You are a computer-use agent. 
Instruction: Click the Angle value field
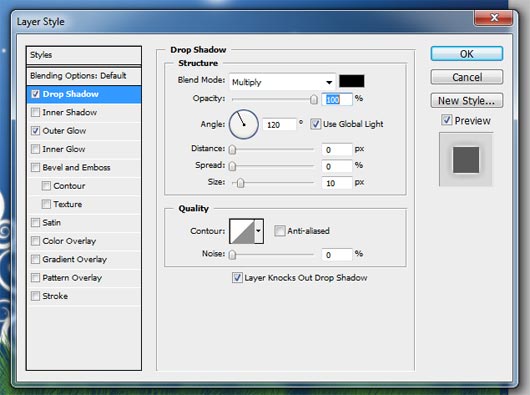279,125
